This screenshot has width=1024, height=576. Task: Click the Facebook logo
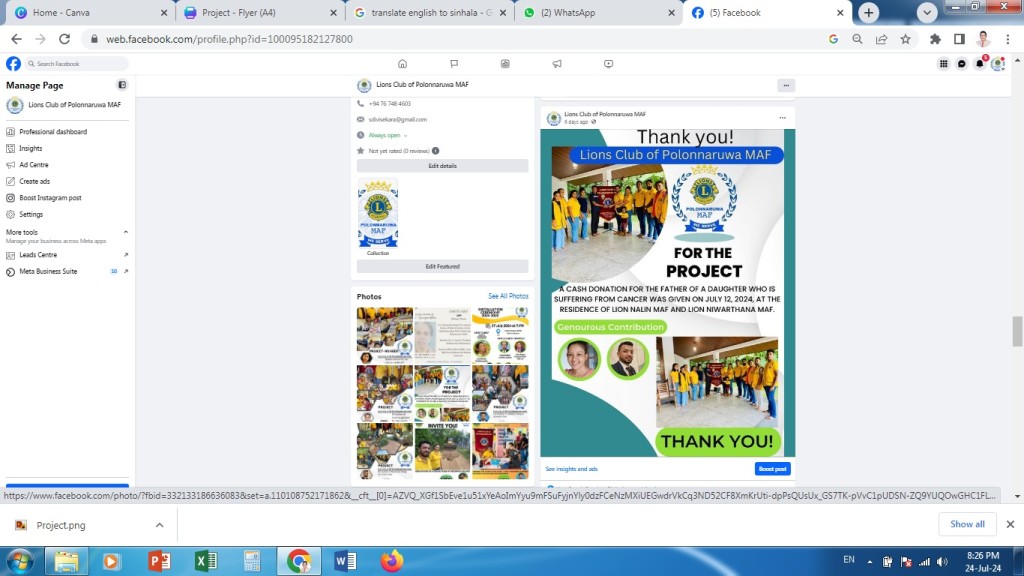click(x=13, y=63)
